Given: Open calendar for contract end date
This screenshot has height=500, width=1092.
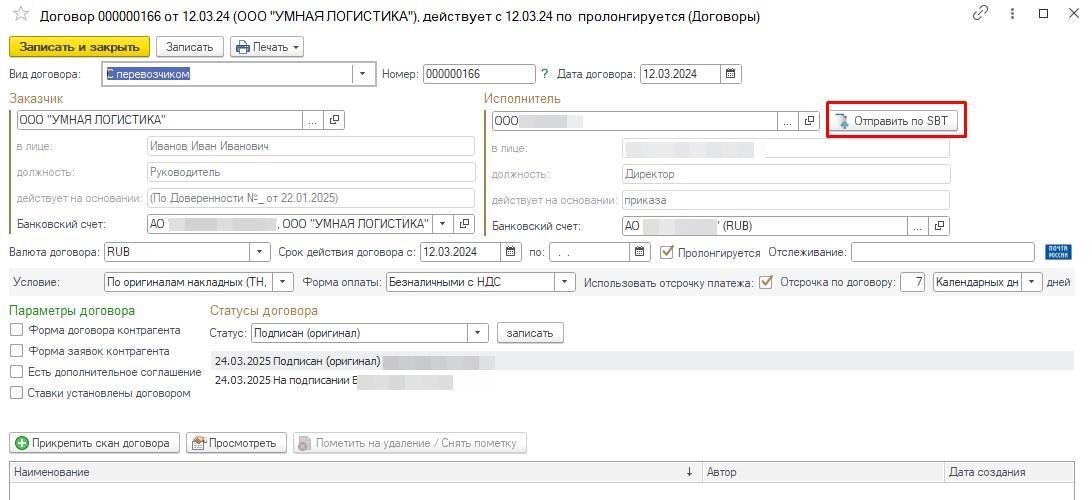Looking at the screenshot, I should click(x=640, y=252).
